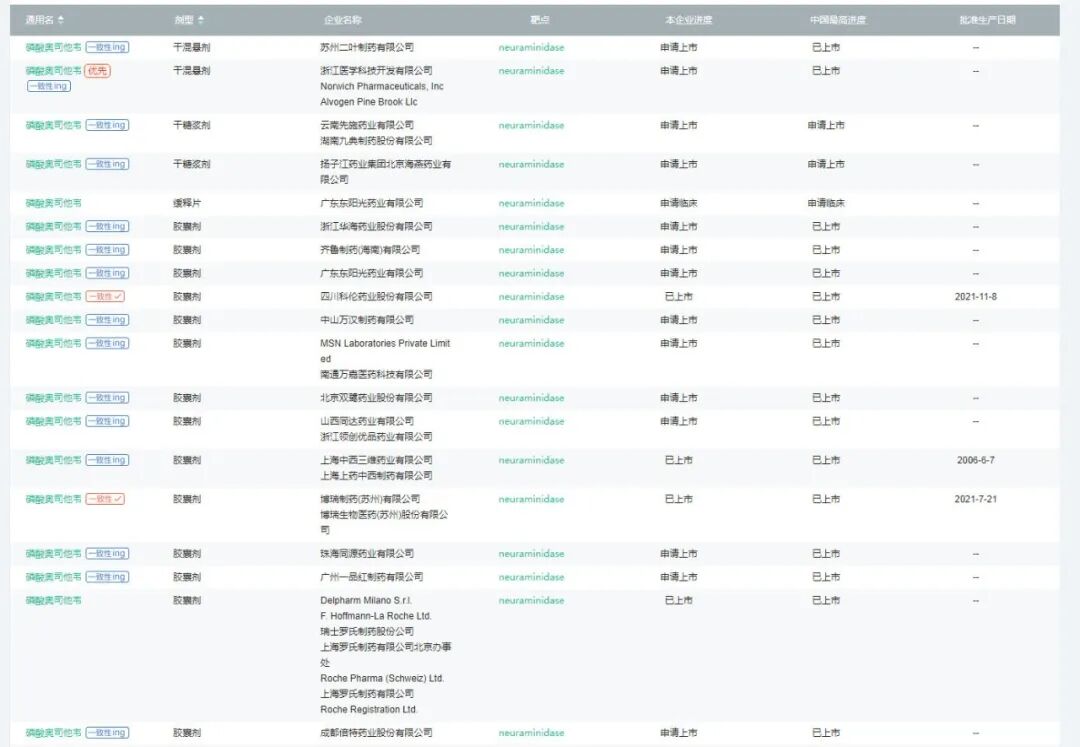Select approval date 2021-11-8
The height and width of the screenshot is (747, 1080).
pyautogui.click(x=975, y=297)
